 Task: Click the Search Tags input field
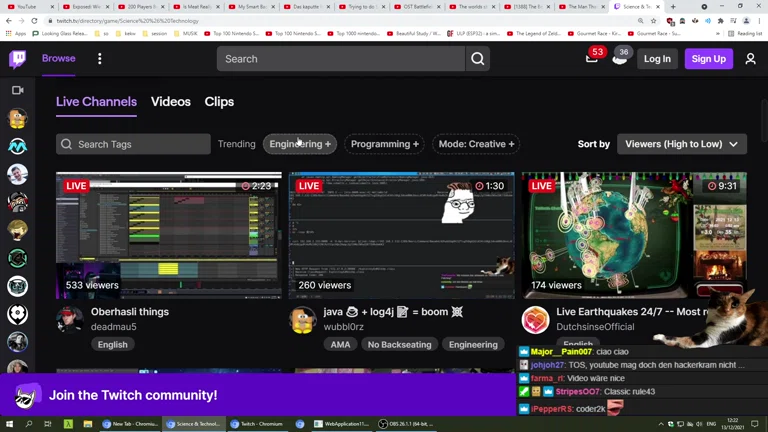(133, 144)
